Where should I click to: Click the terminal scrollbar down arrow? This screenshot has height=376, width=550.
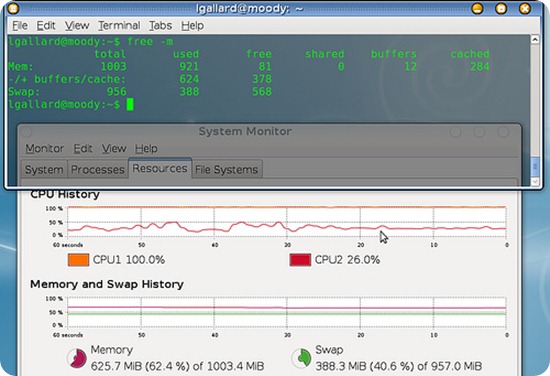535,181
